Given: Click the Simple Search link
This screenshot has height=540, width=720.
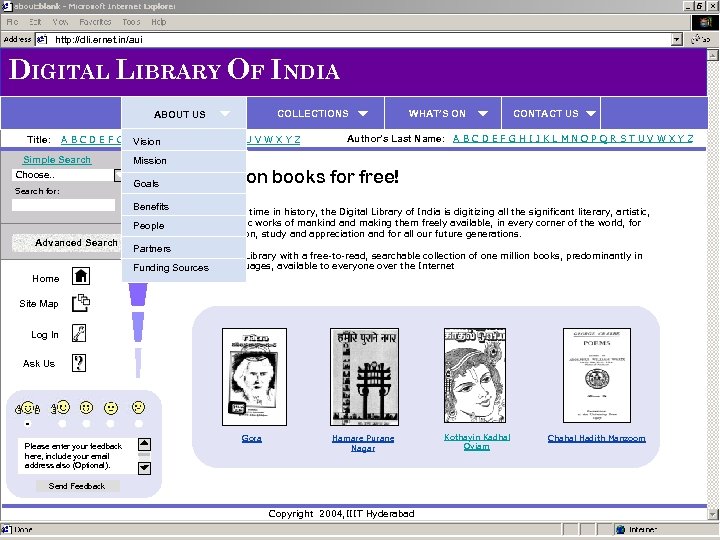Looking at the screenshot, I should pyautogui.click(x=57, y=159).
